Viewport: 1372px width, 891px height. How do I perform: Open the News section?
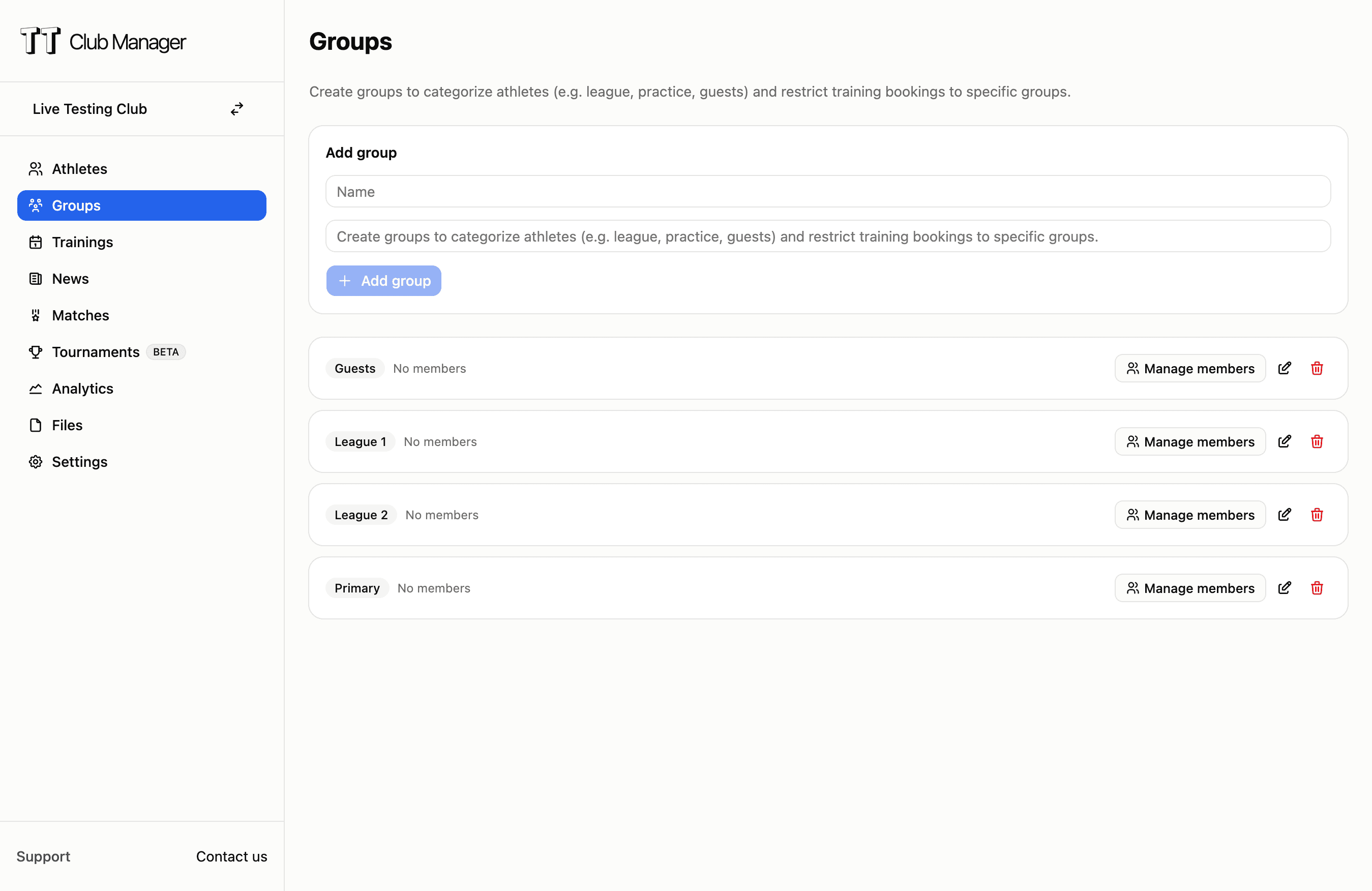[142, 279]
